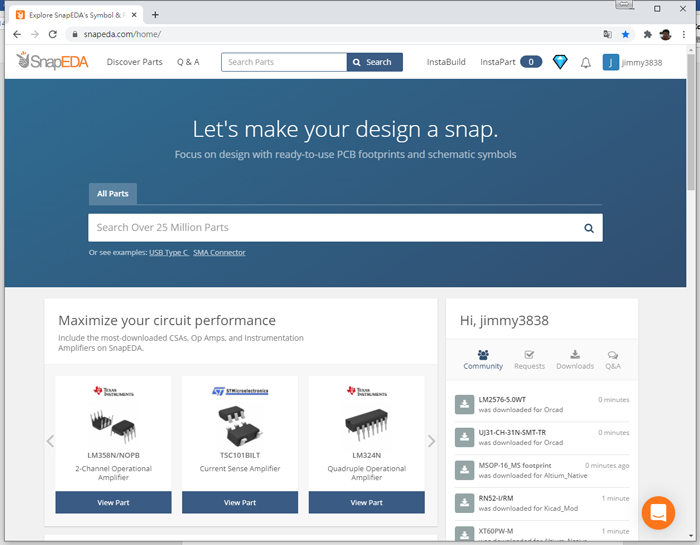
Task: Open the Chrome three-dot menu
Action: pyautogui.click(x=683, y=34)
